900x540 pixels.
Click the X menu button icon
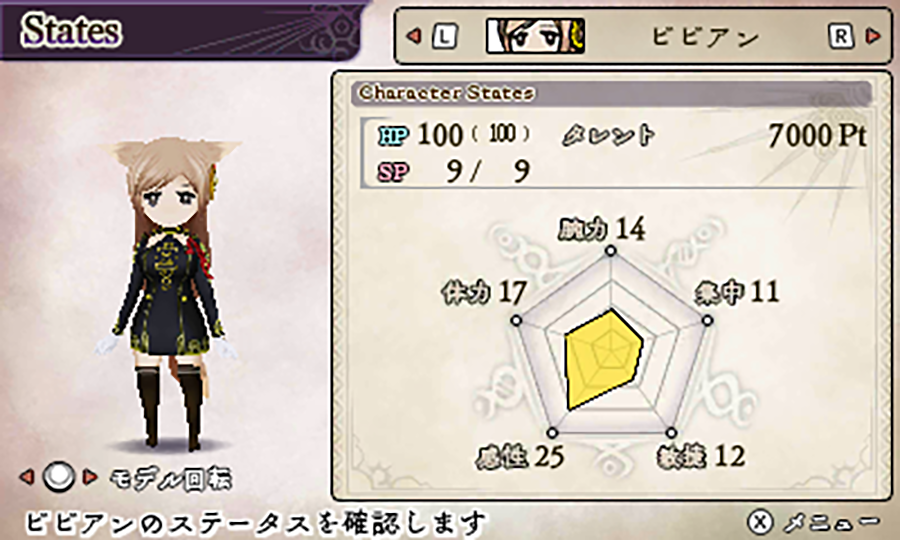760,522
